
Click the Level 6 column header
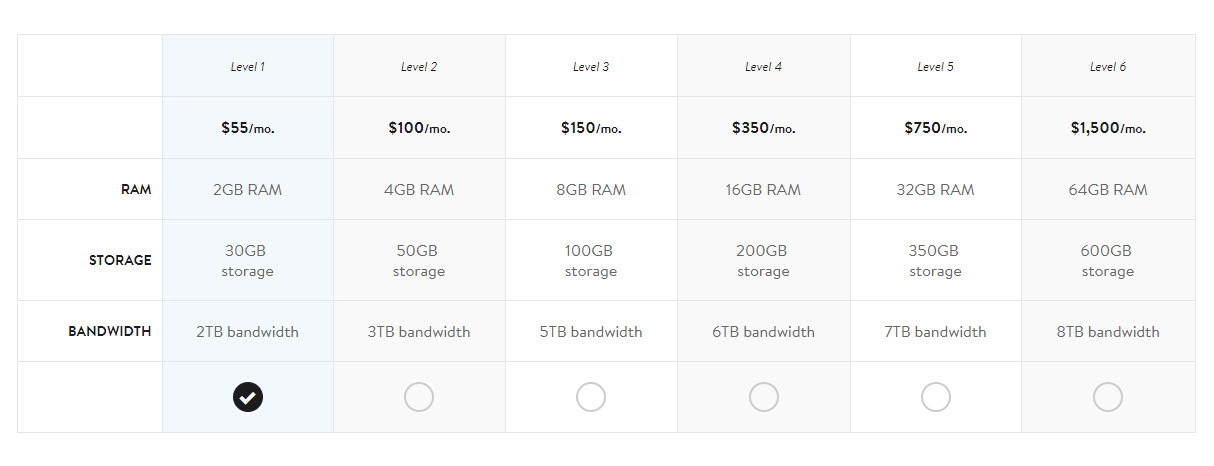click(x=1108, y=67)
